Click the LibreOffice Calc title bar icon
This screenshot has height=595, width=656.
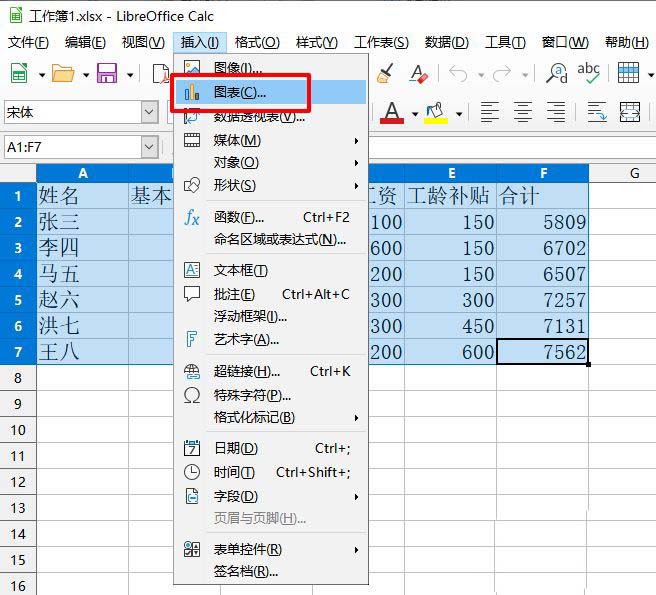point(16,15)
